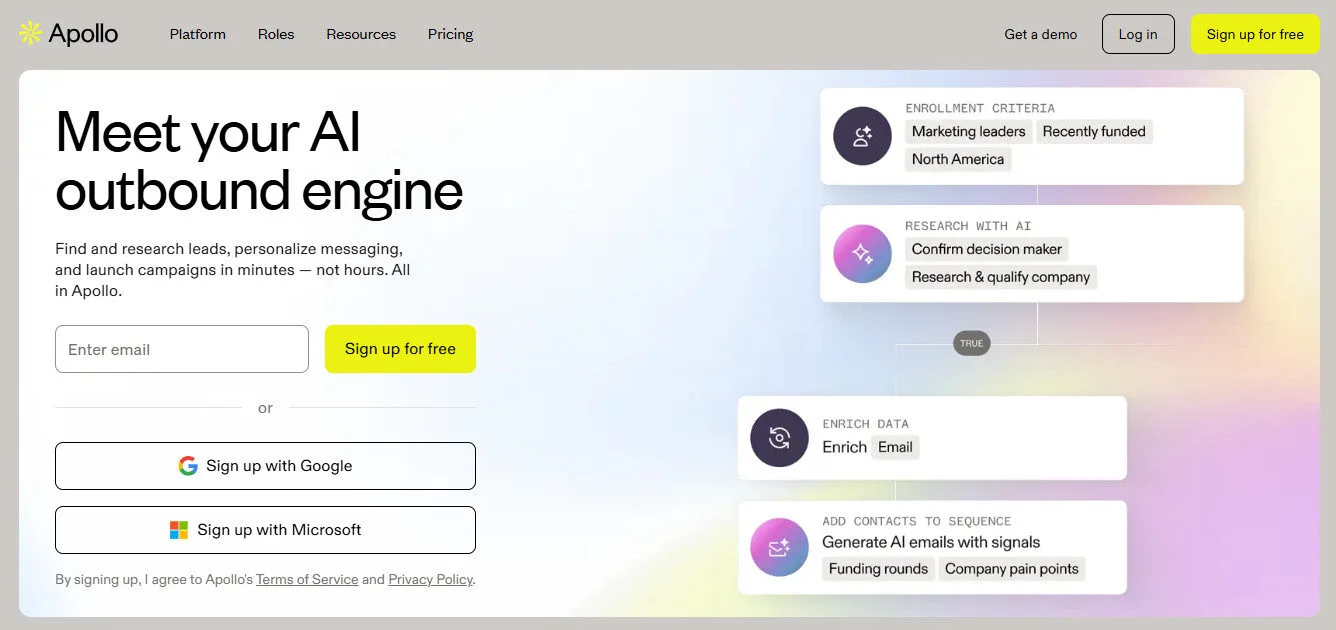Choose Sign up with Microsoft
Image resolution: width=1336 pixels, height=630 pixels.
coord(265,530)
